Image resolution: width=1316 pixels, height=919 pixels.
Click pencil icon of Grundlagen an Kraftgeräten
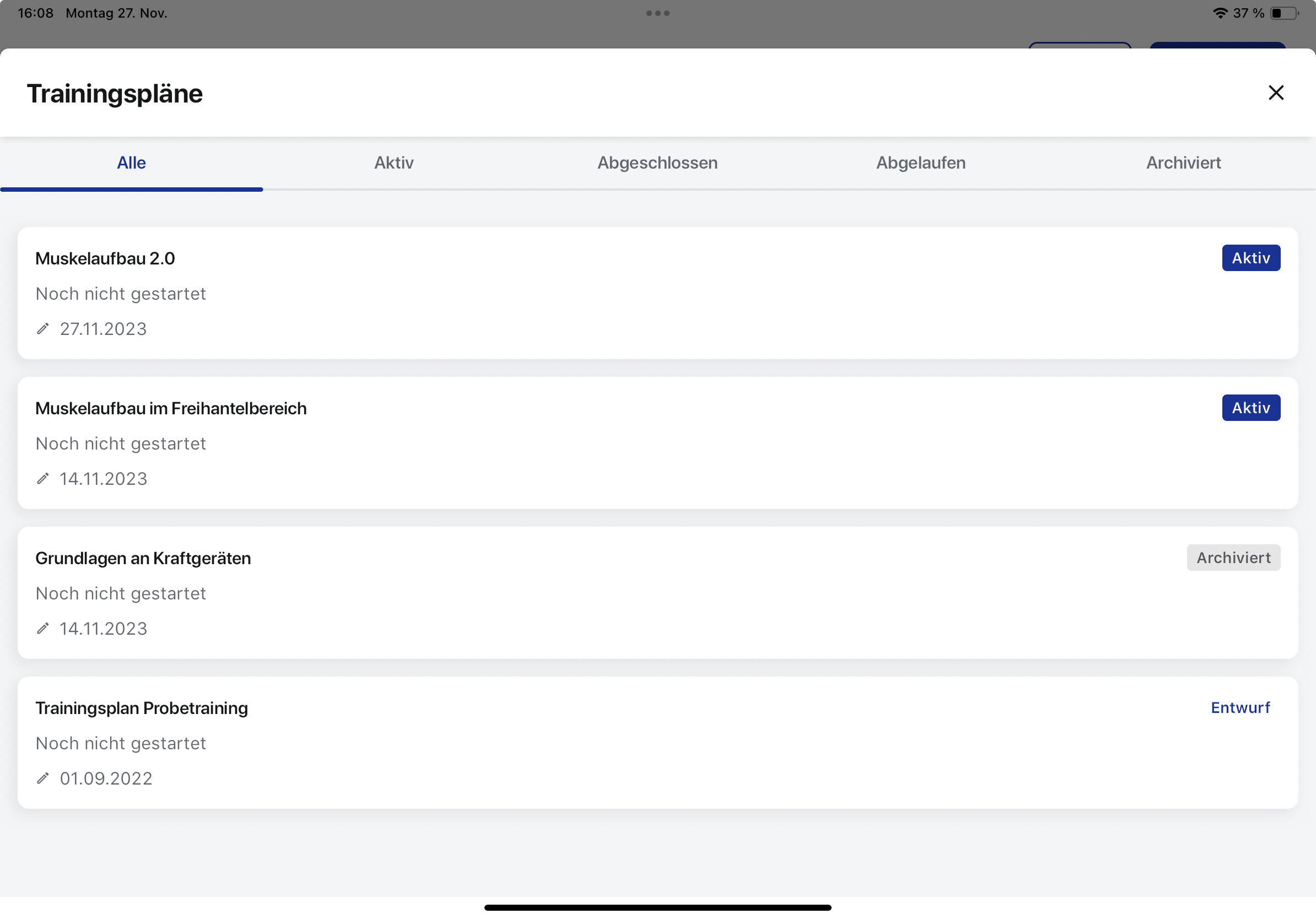coord(43,629)
